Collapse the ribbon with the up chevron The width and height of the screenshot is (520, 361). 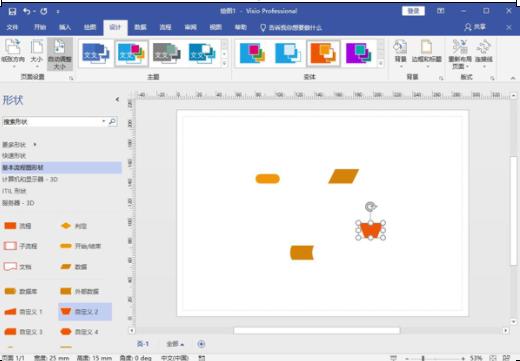pyautogui.click(x=513, y=78)
